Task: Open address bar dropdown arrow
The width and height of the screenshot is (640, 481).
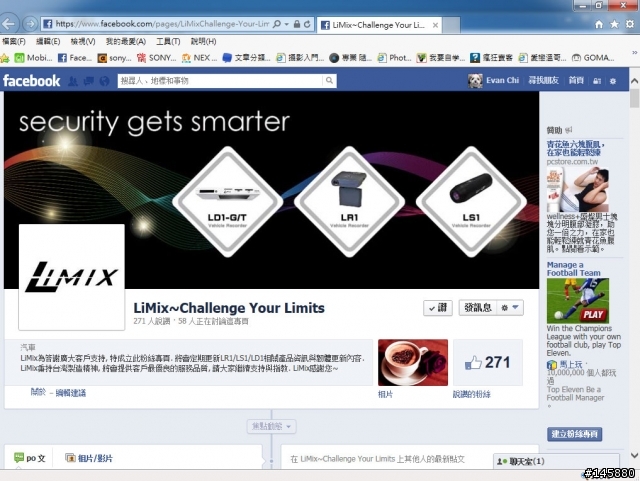Action: pyautogui.click(x=287, y=24)
